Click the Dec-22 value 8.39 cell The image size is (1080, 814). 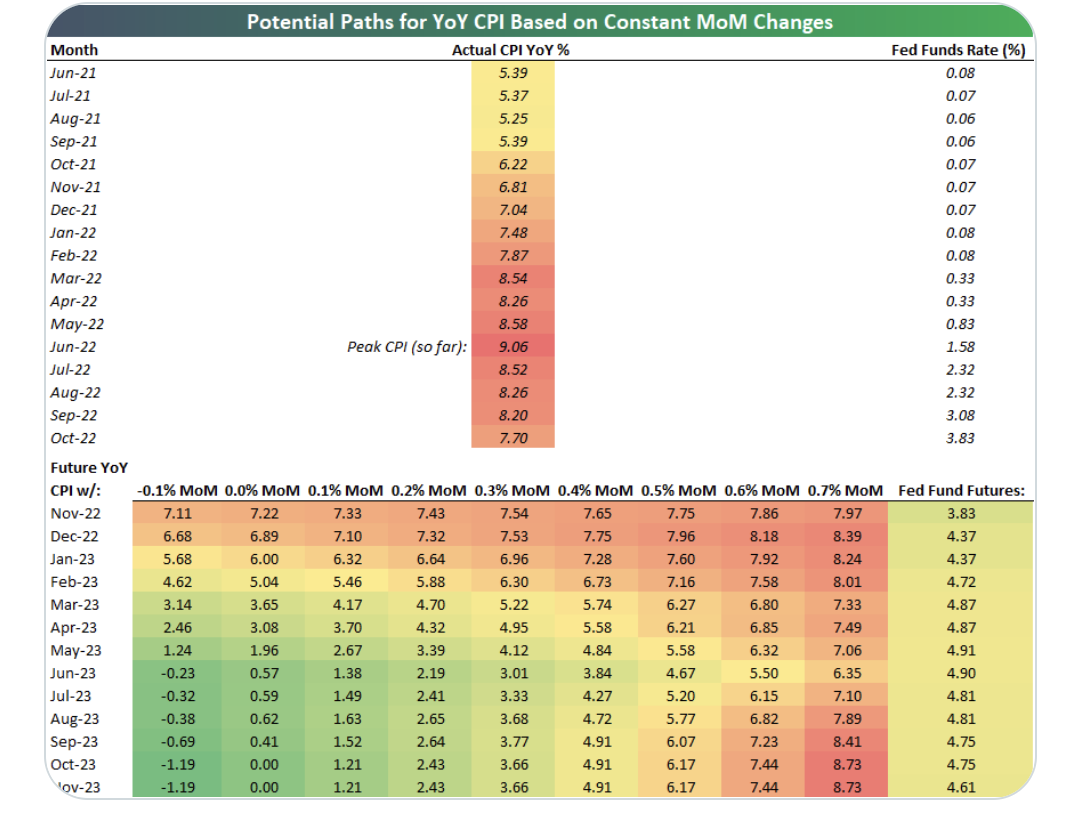(x=845, y=536)
